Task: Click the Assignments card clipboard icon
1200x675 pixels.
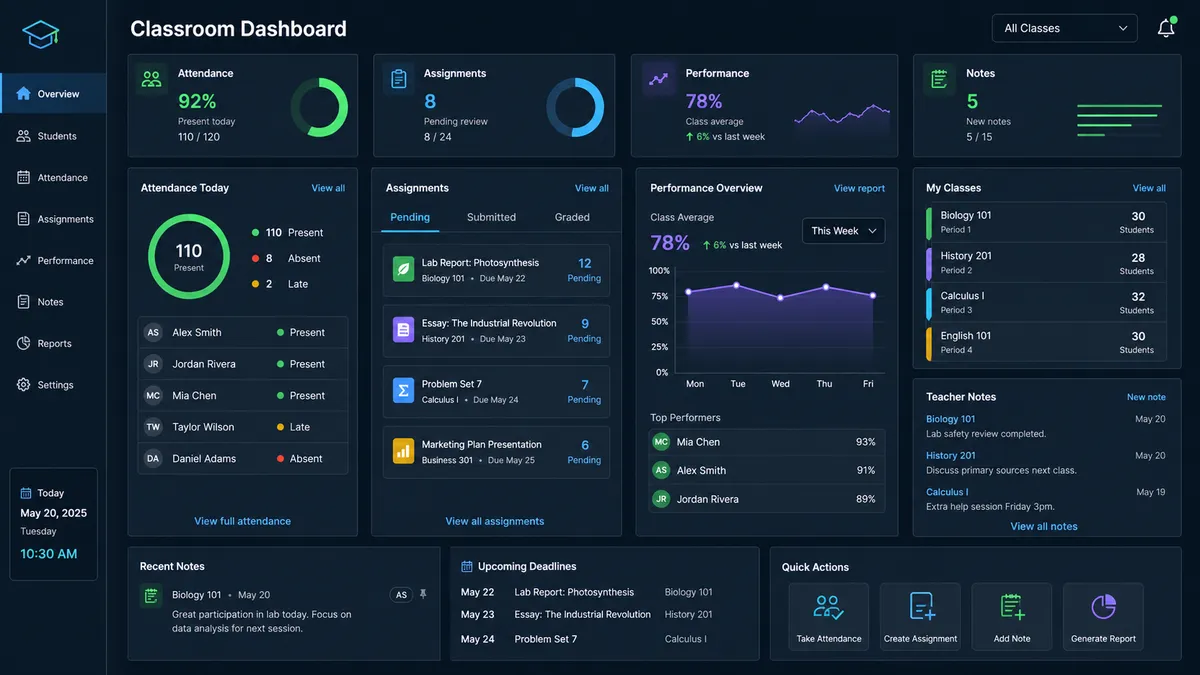Action: [398, 79]
